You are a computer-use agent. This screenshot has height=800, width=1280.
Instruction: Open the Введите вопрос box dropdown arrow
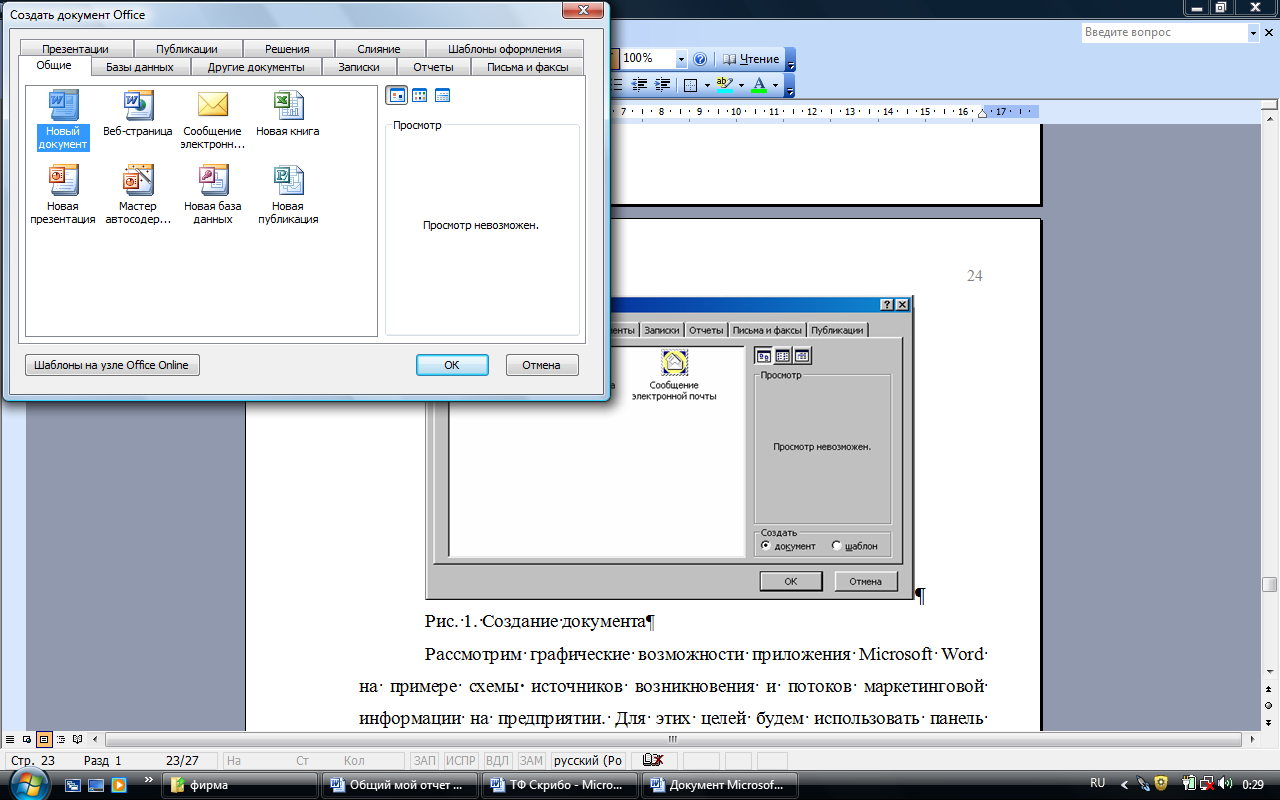tap(1253, 33)
